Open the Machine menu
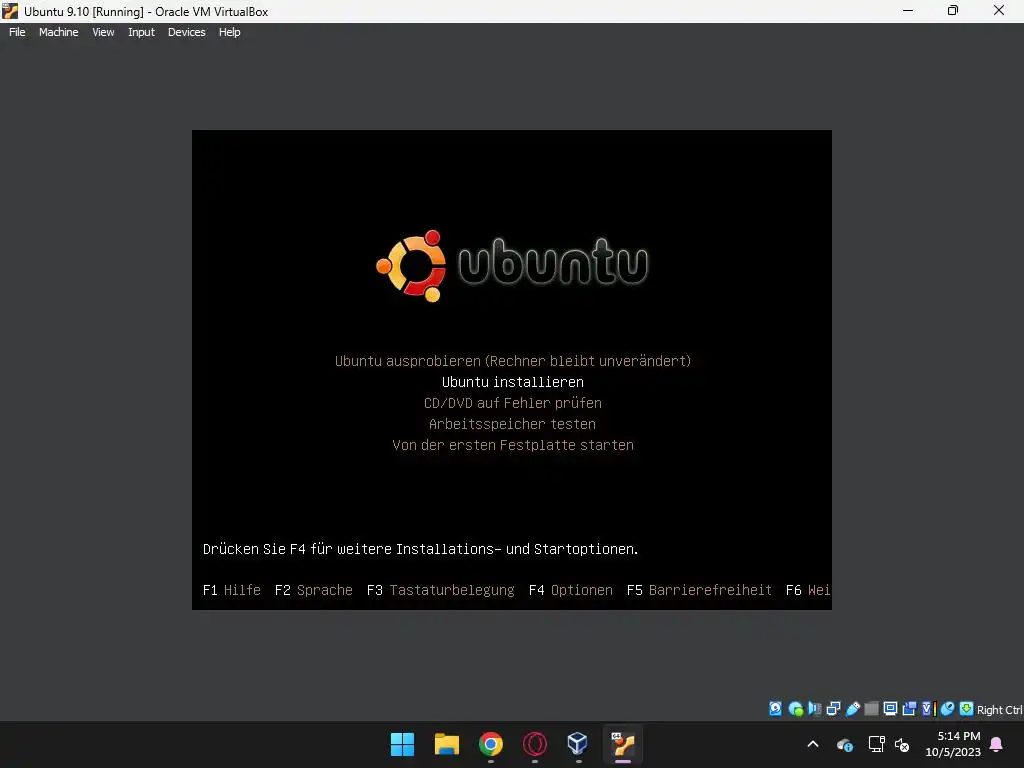 (59, 32)
